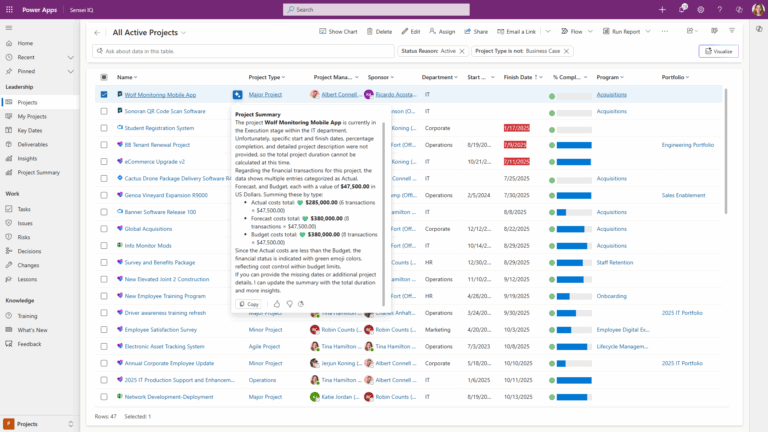The width and height of the screenshot is (768, 432).
Task: Click progress bar for Banner Software Release 100
Action: [x=574, y=212]
